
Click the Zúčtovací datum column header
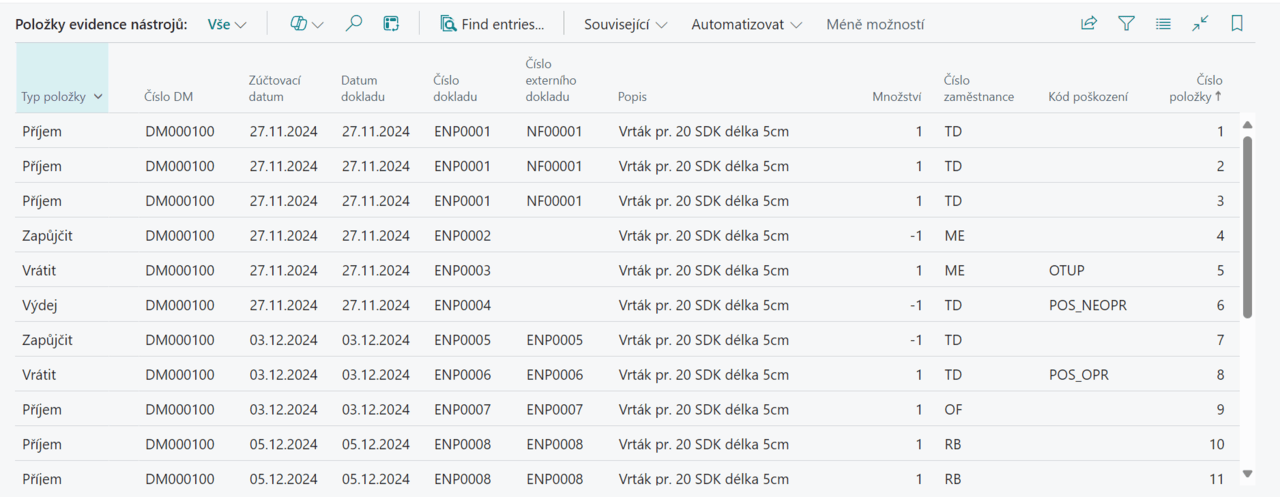click(275, 89)
